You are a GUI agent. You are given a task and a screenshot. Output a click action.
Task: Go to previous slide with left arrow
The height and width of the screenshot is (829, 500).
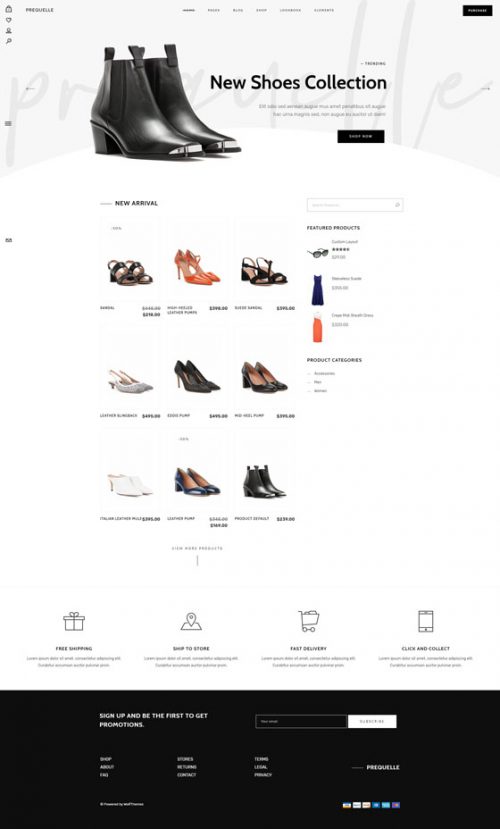click(30, 89)
